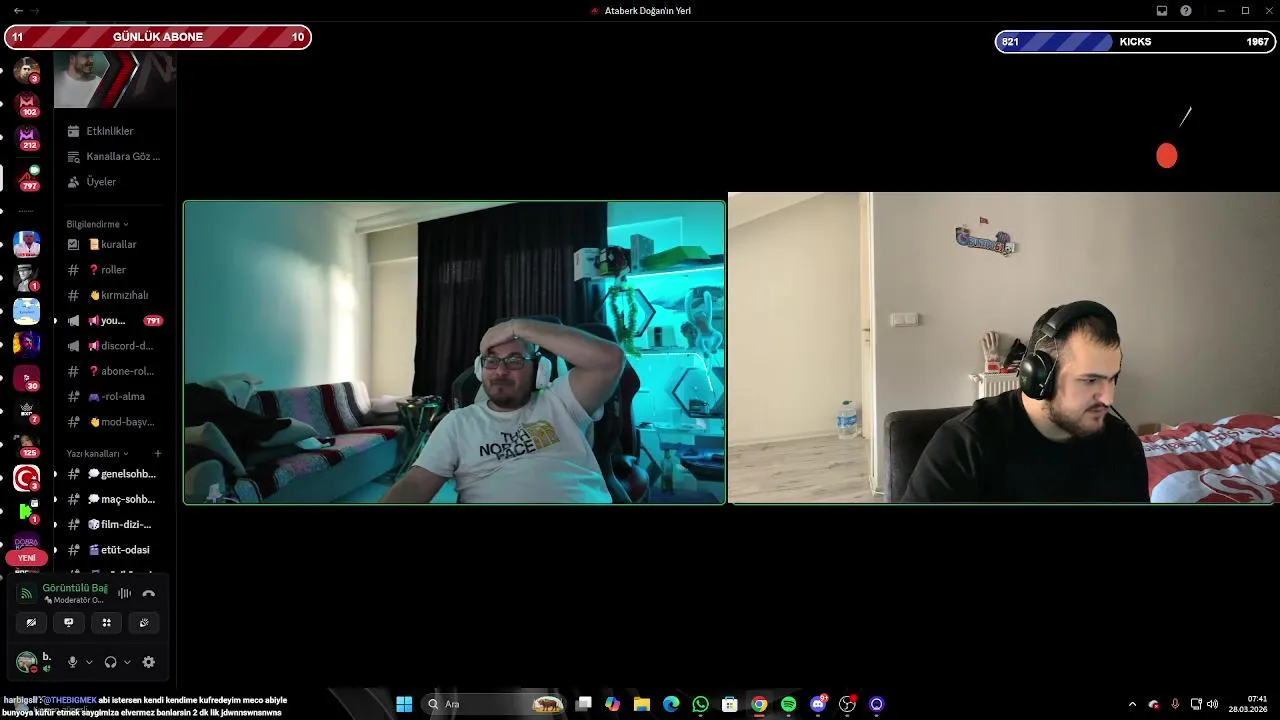This screenshot has width=1280, height=720.
Task: Select server icon with 3 badge
Action: [x=26, y=71]
